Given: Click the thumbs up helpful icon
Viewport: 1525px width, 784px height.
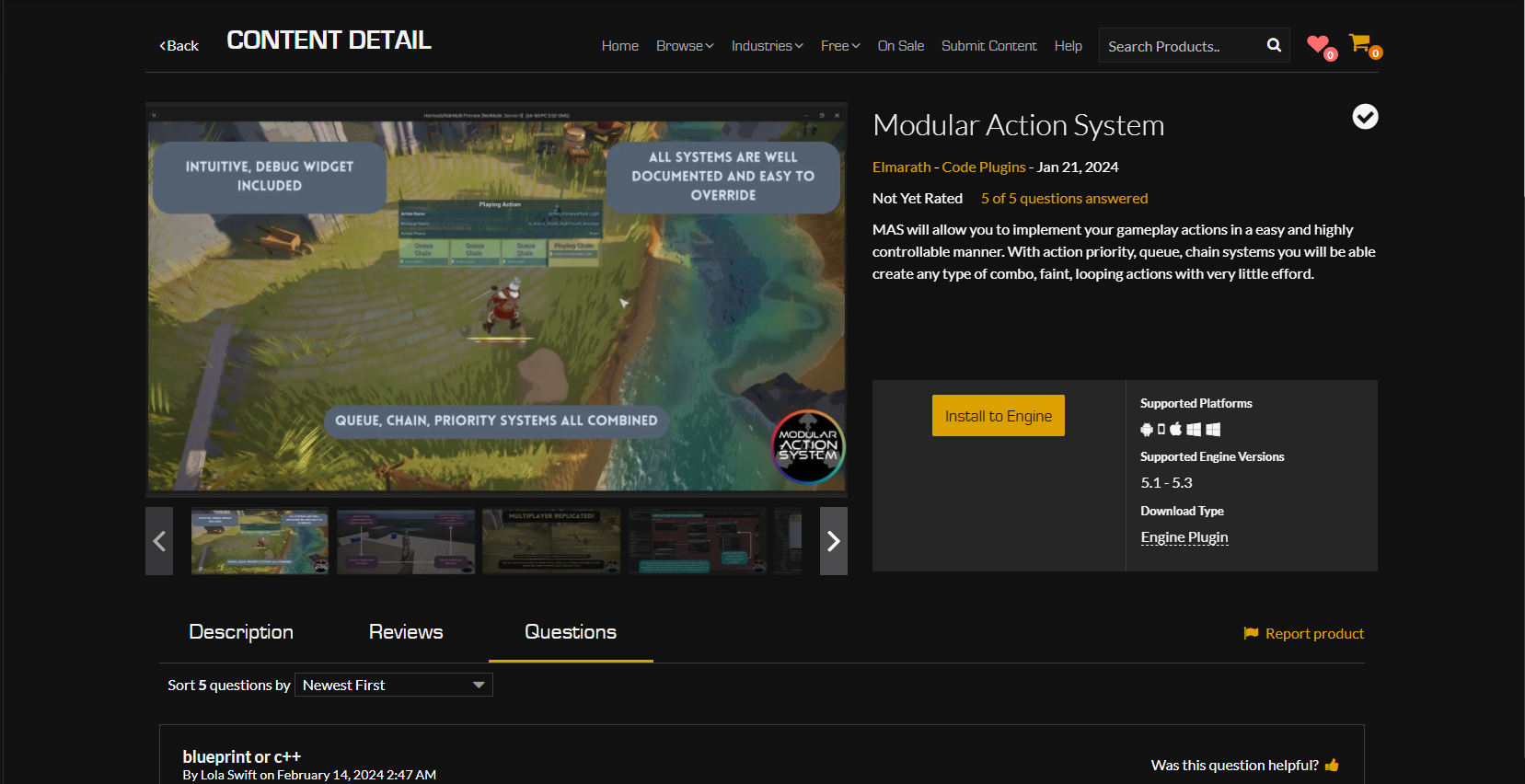Looking at the screenshot, I should tap(1332, 765).
